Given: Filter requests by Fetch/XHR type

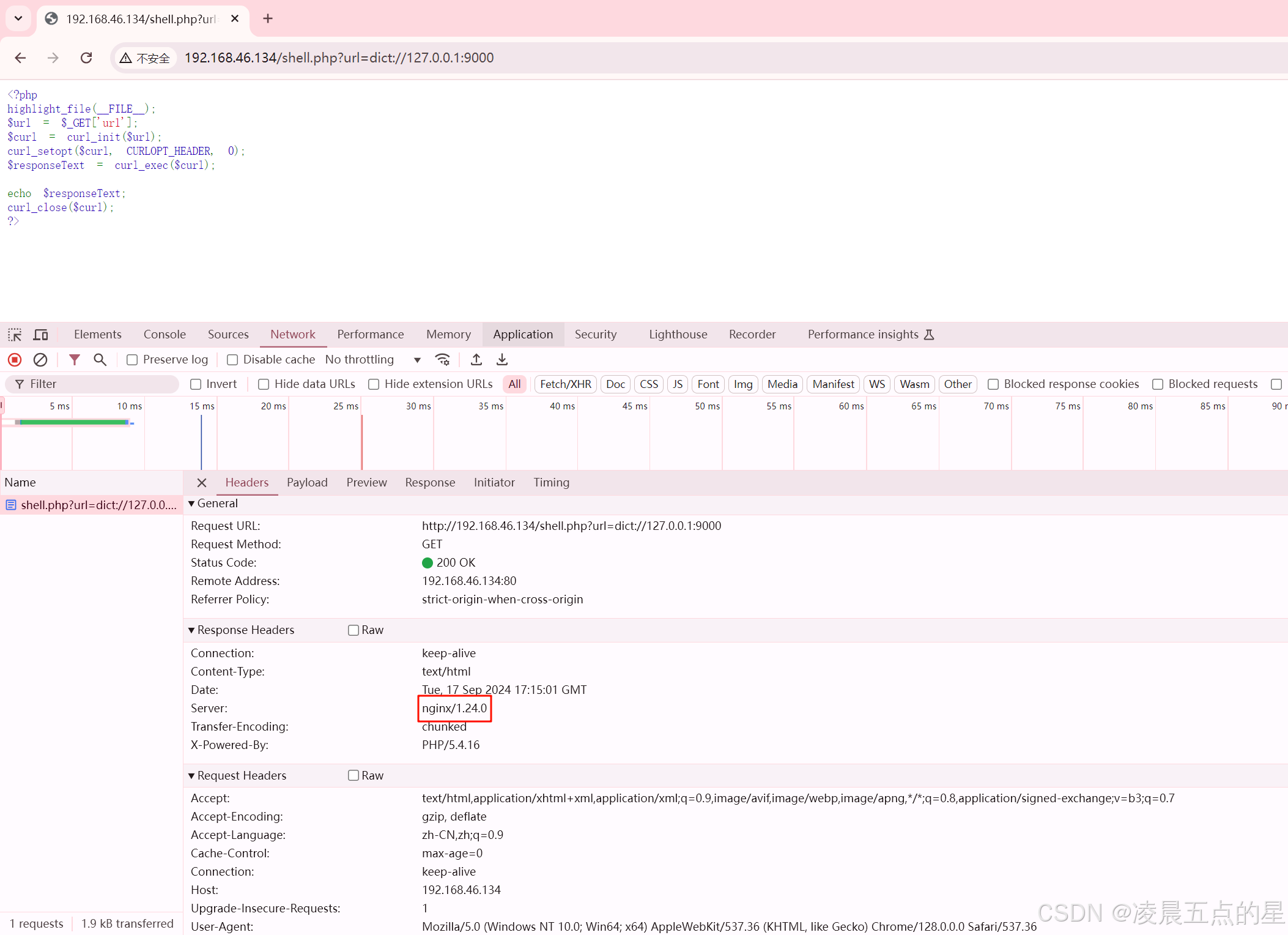Looking at the screenshot, I should tap(565, 384).
